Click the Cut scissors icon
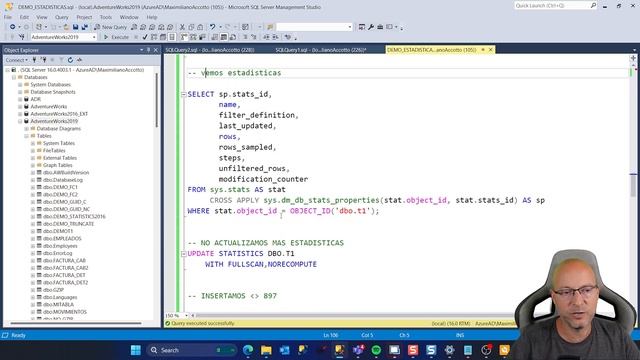 182,27
